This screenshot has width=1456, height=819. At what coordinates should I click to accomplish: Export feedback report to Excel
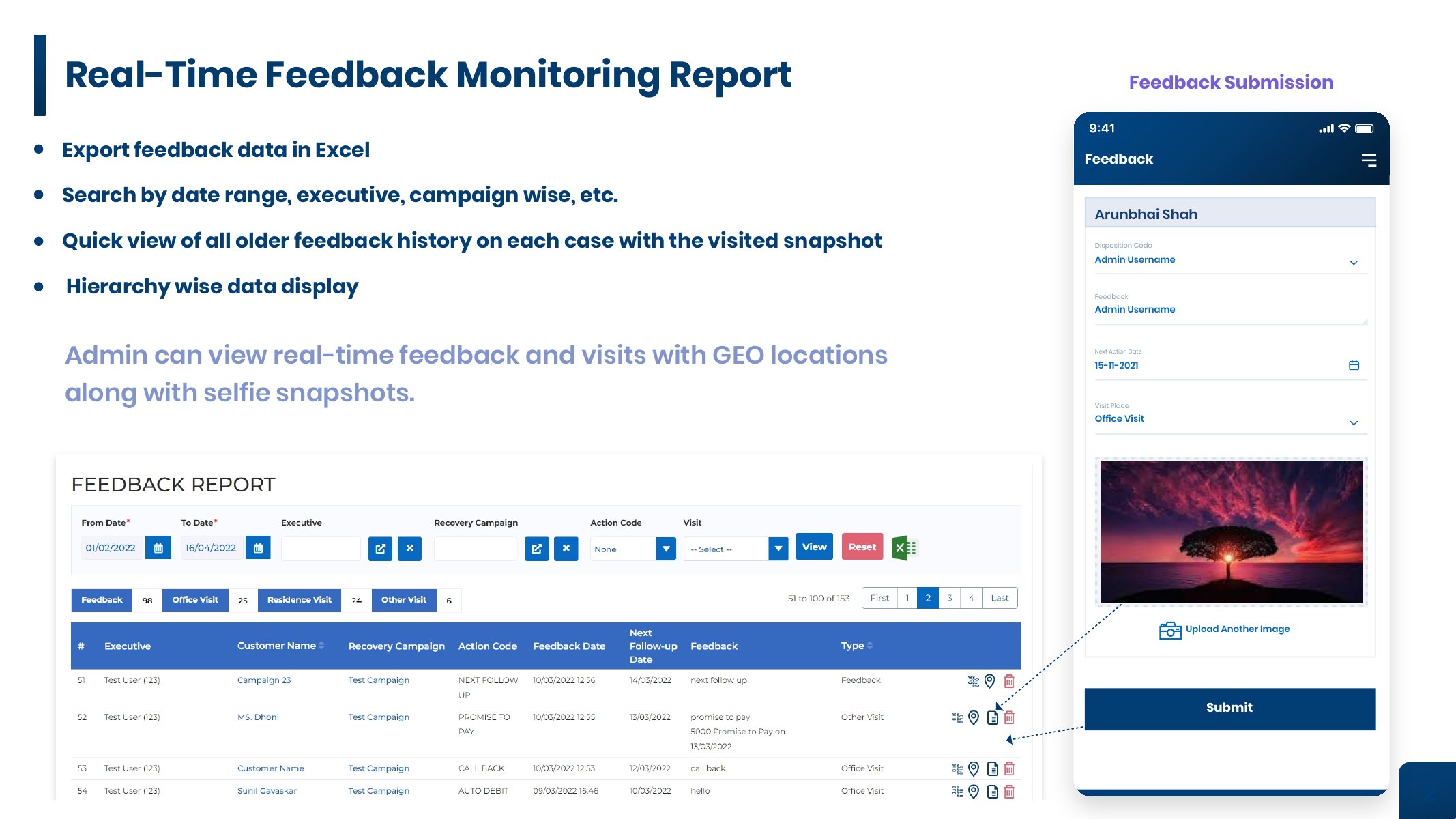click(x=905, y=548)
